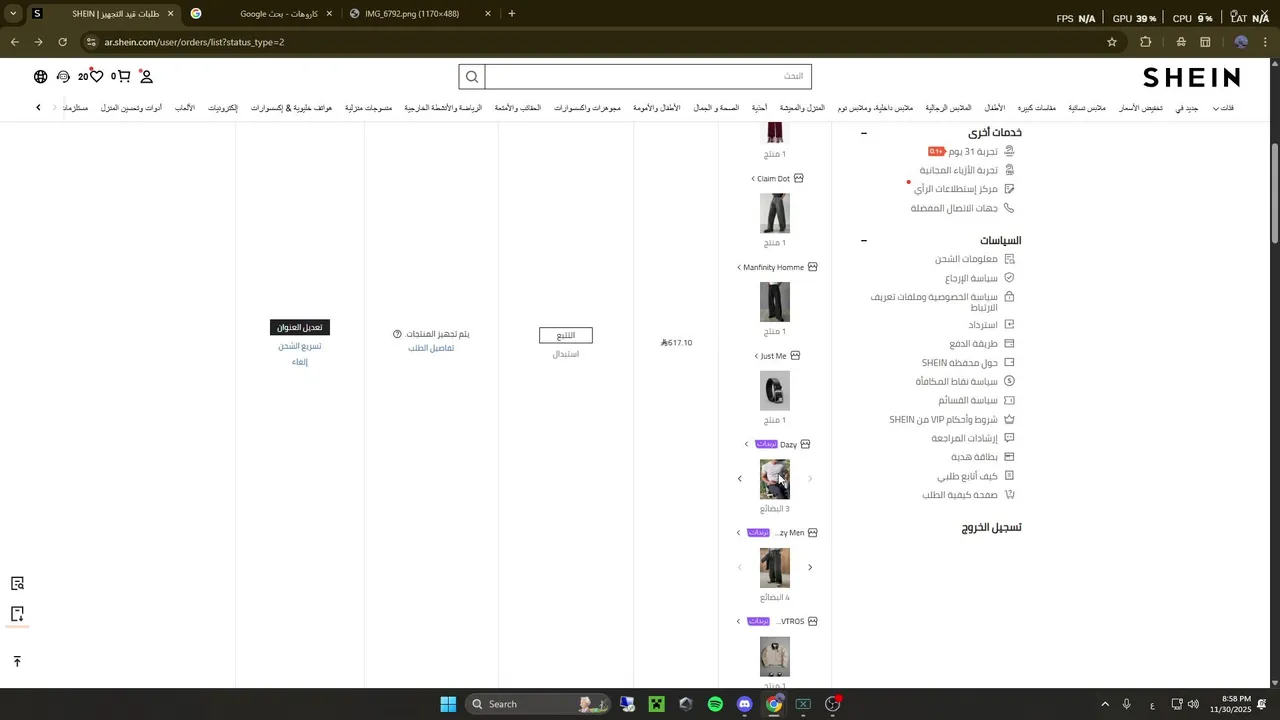Collapse the خدمات أخرى section

864,133
